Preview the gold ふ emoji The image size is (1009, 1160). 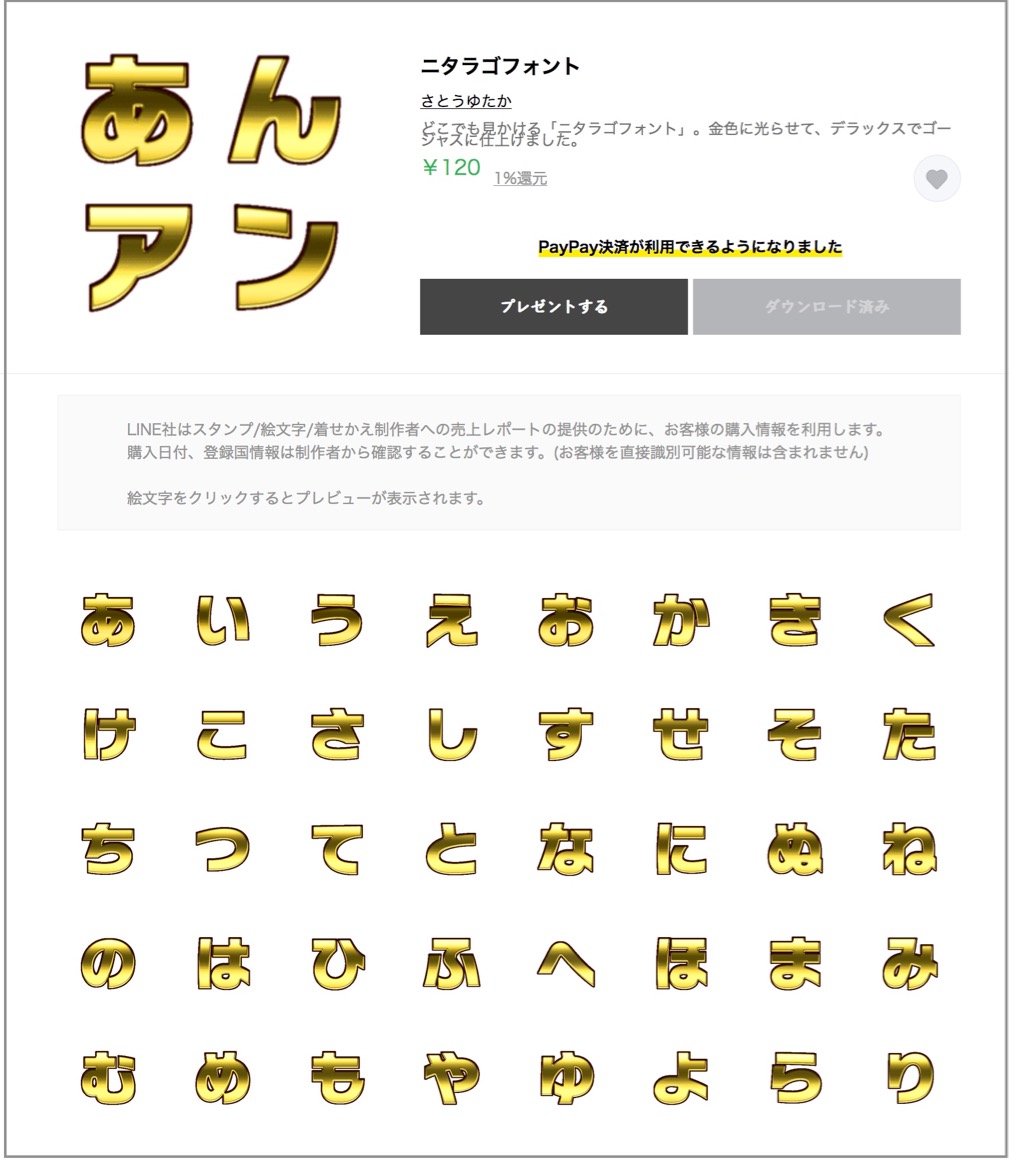pyautogui.click(x=451, y=963)
